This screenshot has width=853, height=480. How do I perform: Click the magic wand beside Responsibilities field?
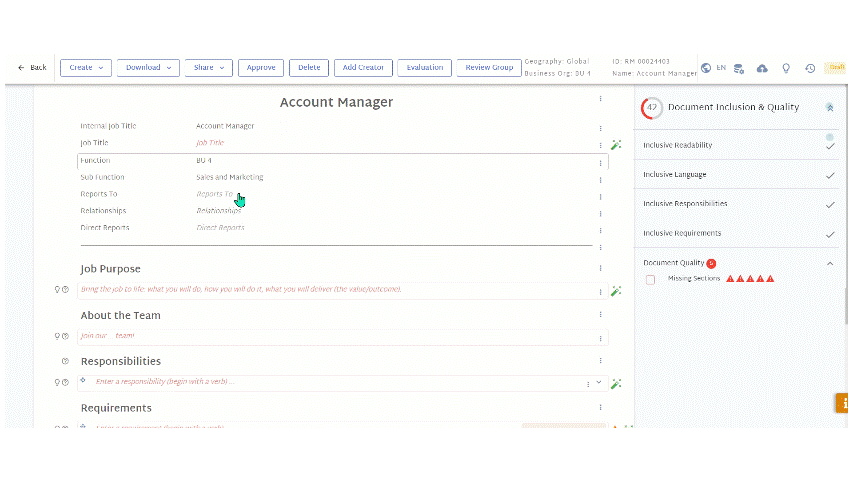[616, 384]
